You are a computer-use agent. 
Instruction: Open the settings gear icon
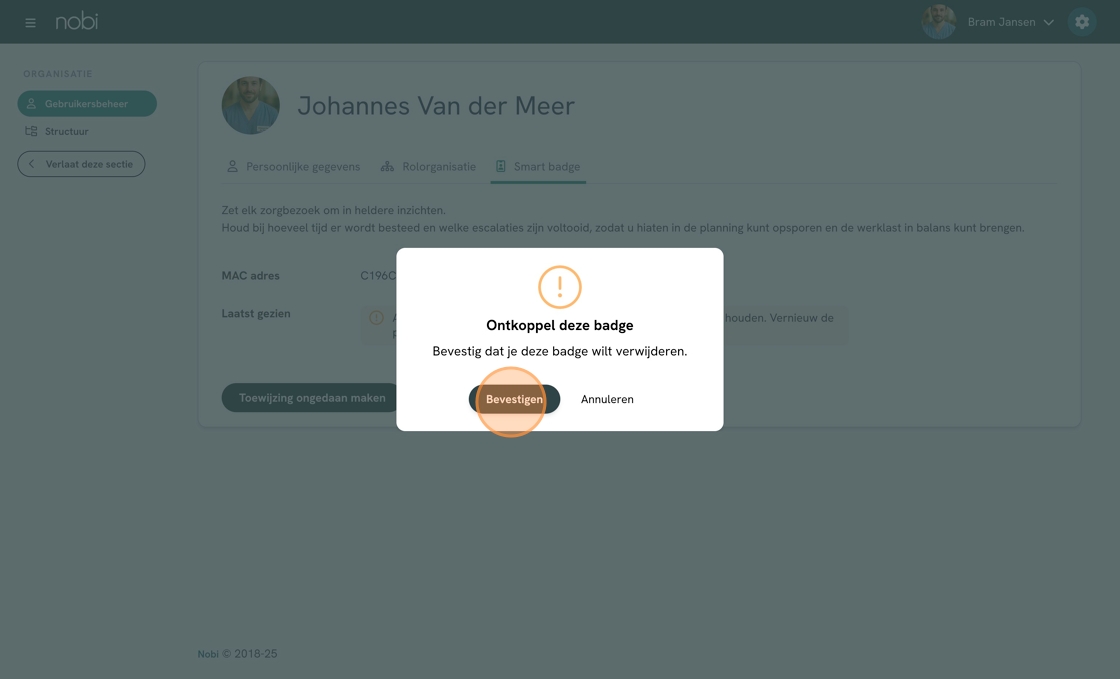tap(1082, 22)
